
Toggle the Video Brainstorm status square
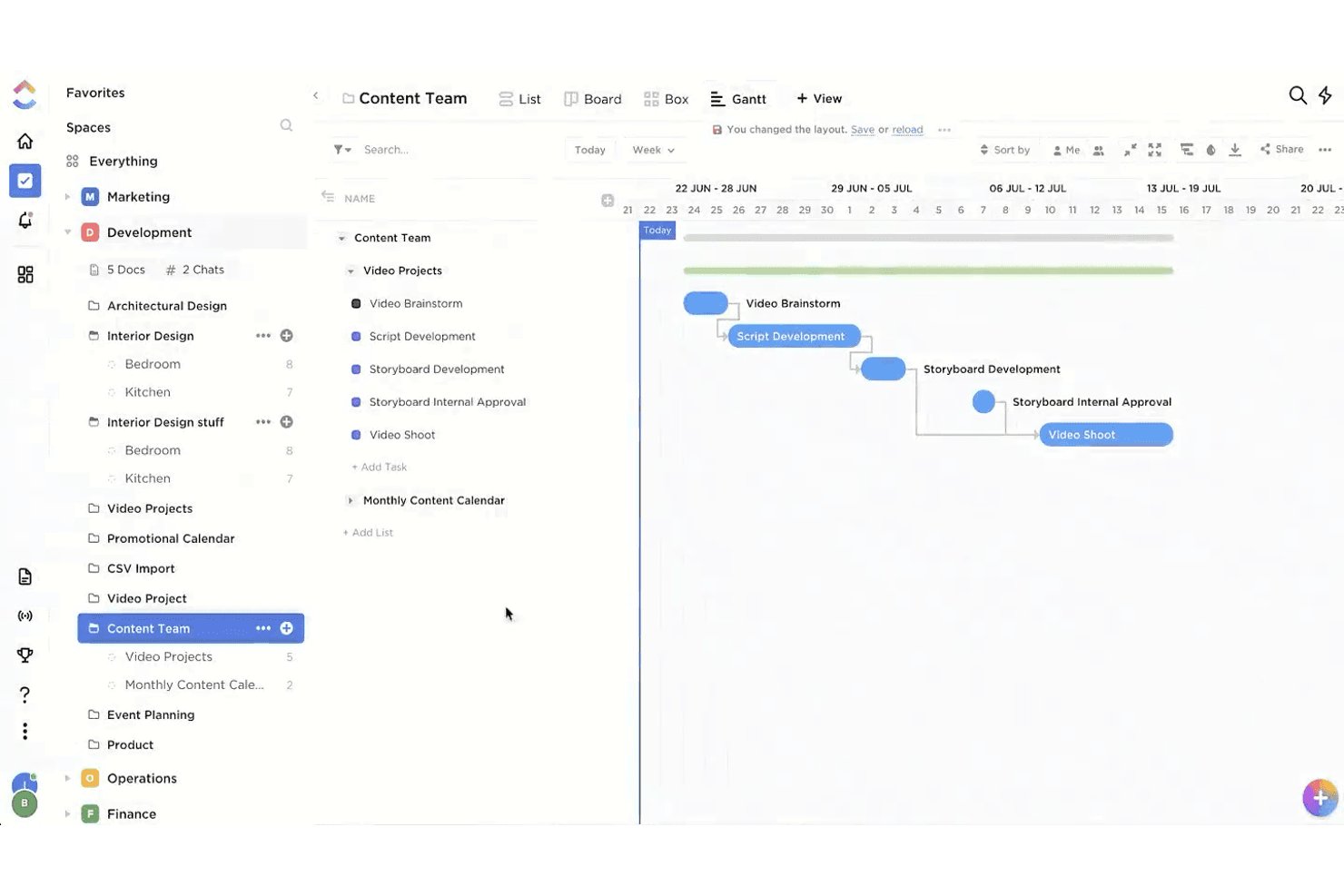pyautogui.click(x=356, y=303)
